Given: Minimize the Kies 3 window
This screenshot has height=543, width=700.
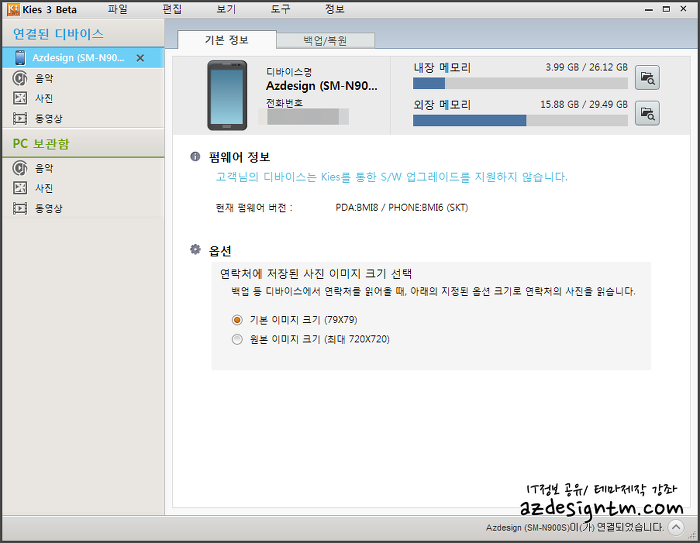Looking at the screenshot, I should click(649, 9).
